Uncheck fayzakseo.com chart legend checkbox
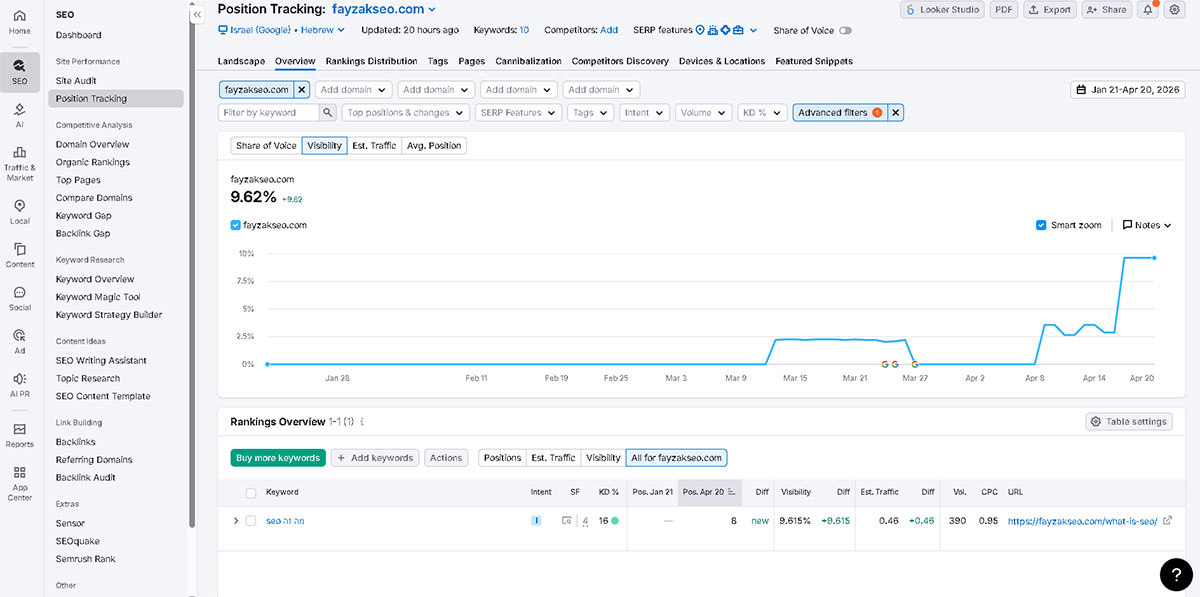This screenshot has width=1200, height=597. [x=235, y=225]
